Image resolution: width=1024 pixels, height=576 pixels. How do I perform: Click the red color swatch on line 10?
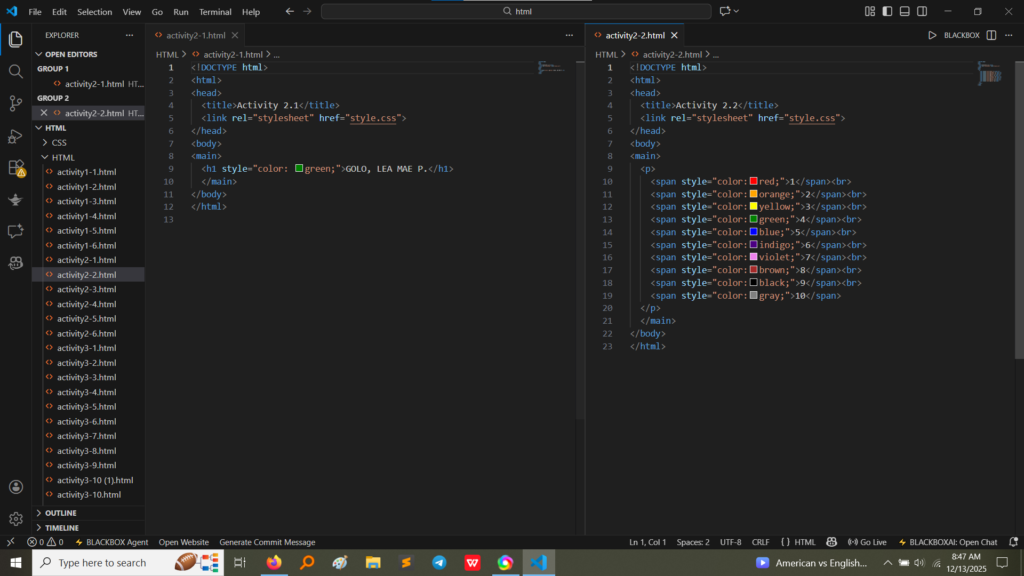[753, 181]
